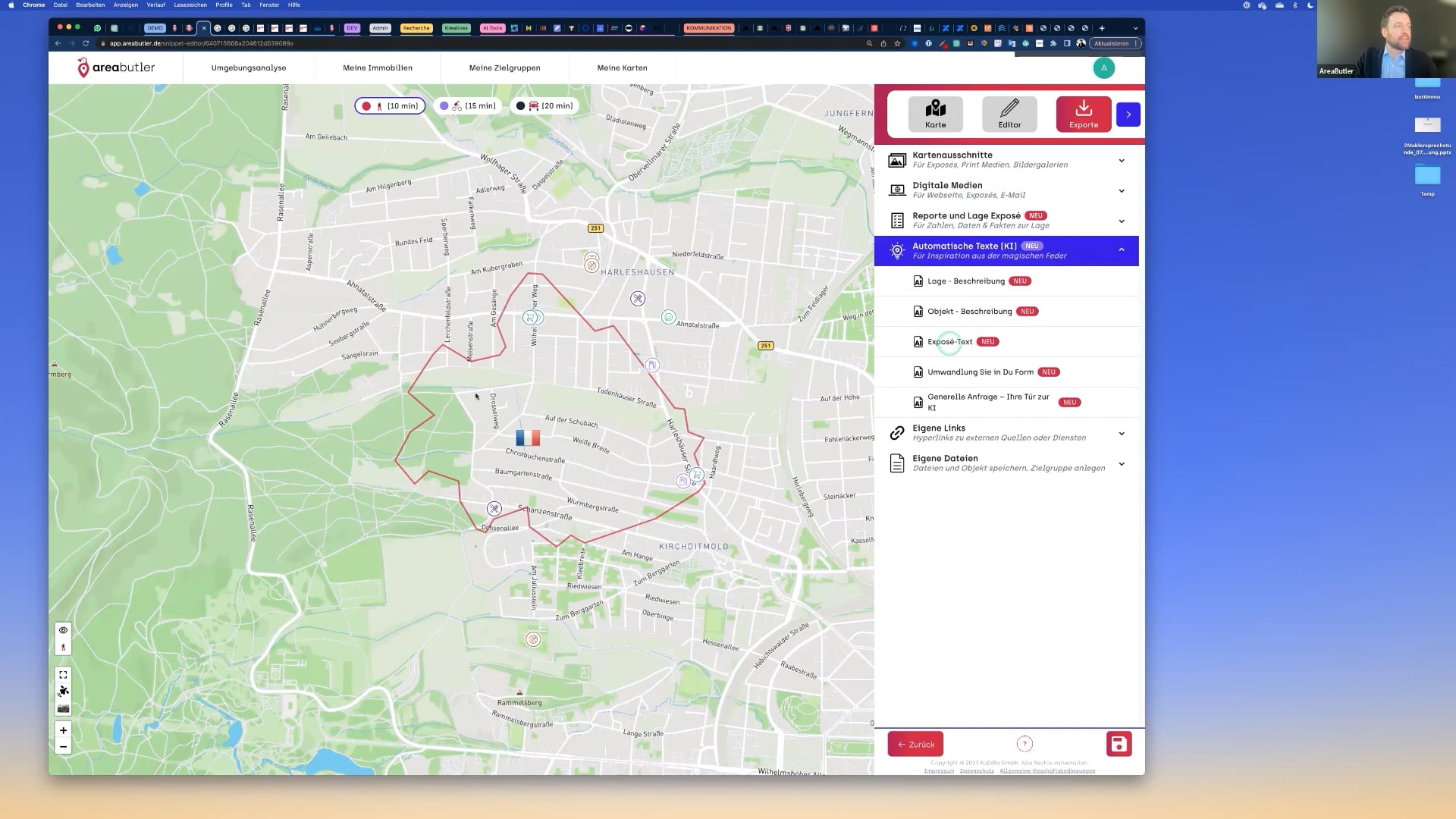Image resolution: width=1456 pixels, height=819 pixels.
Task: Click the AreaButler webcam video thumbnail
Action: pyautogui.click(x=1386, y=39)
